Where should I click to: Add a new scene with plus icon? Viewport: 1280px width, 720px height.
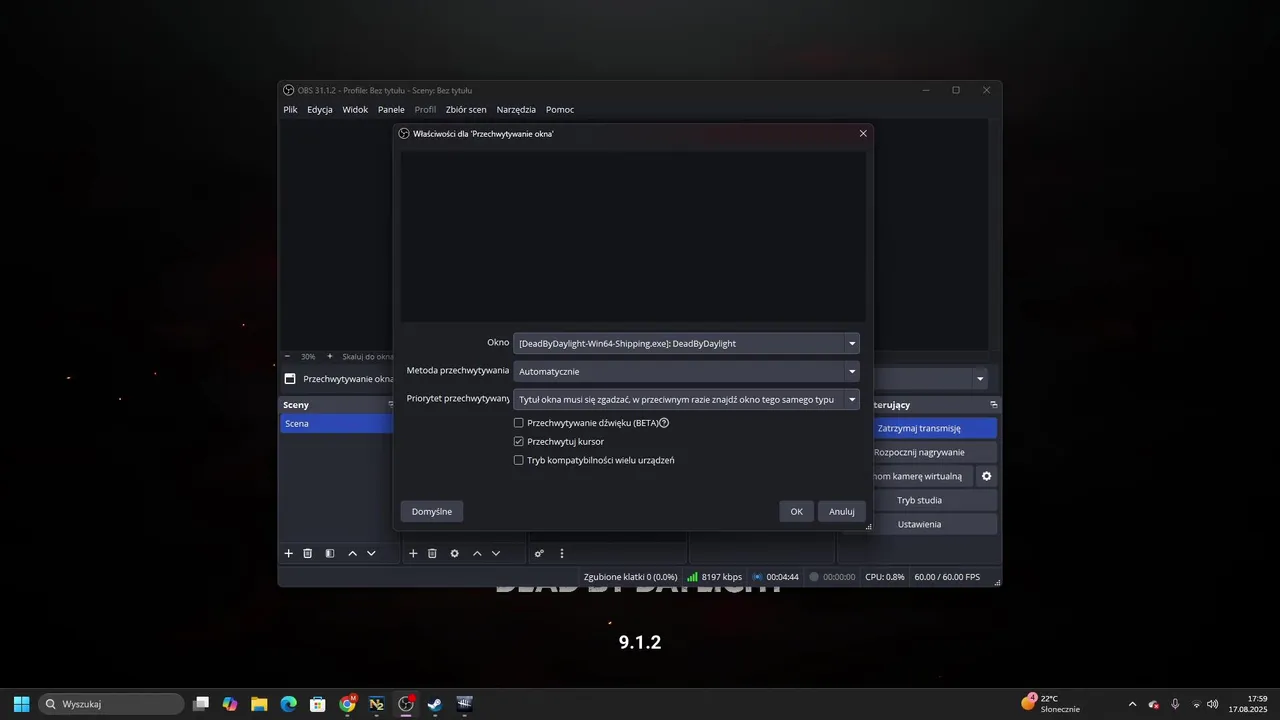[x=289, y=553]
